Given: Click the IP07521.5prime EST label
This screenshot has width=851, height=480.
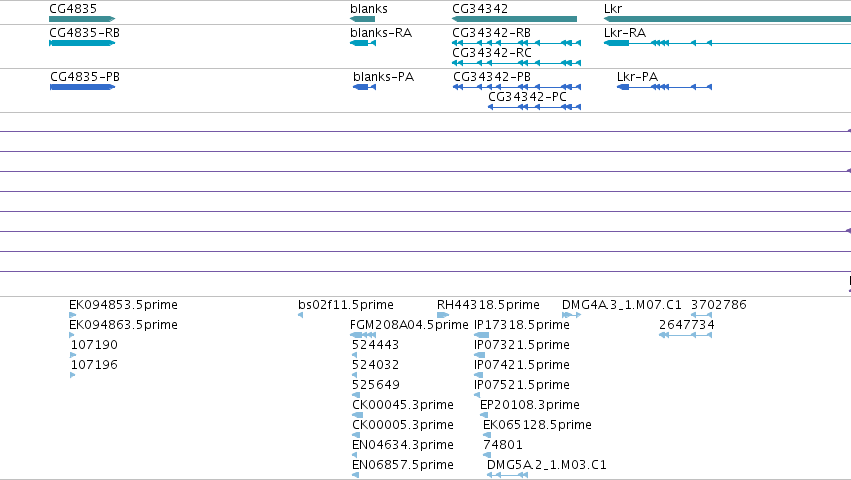Looking at the screenshot, I should [522, 385].
